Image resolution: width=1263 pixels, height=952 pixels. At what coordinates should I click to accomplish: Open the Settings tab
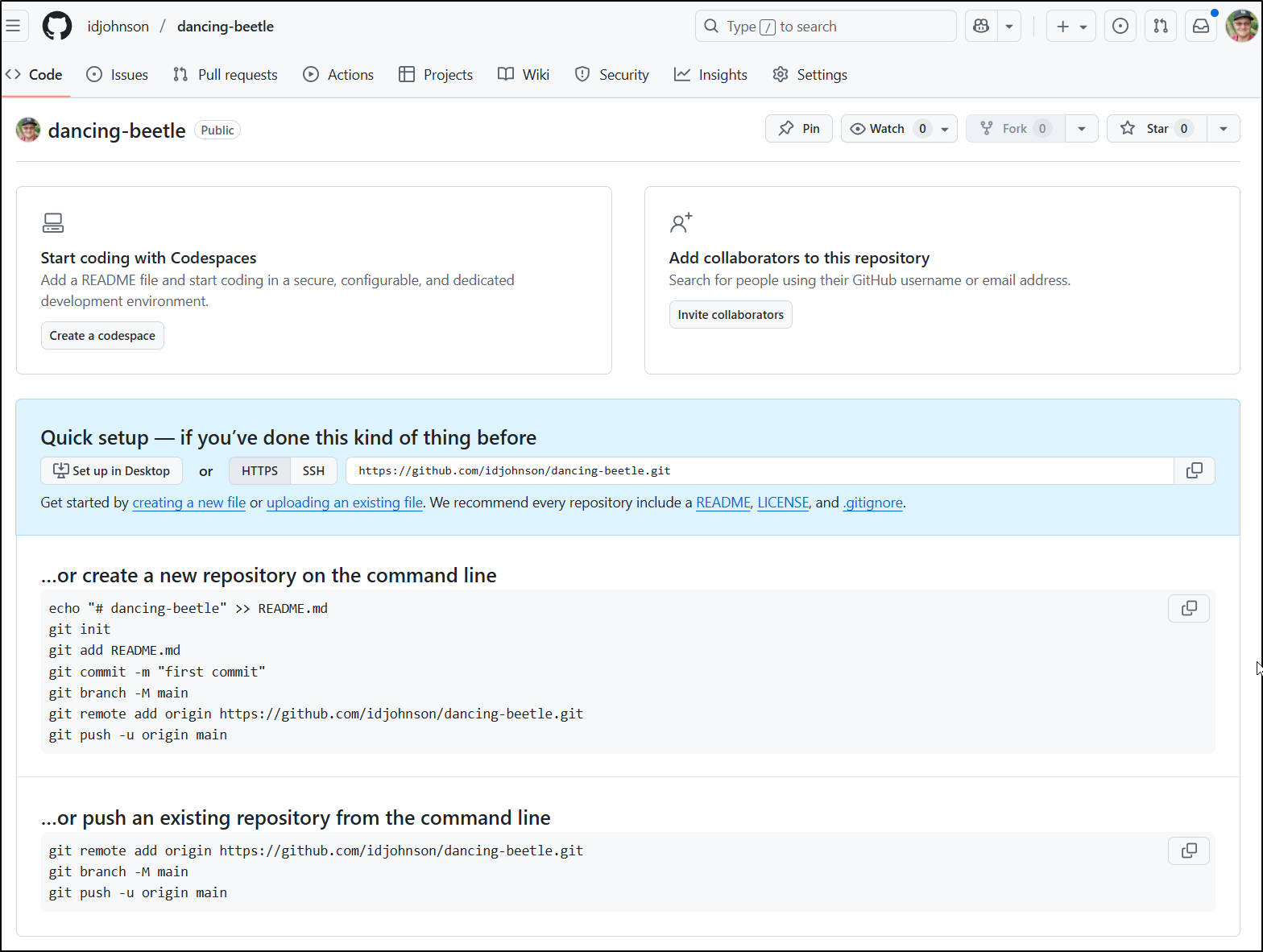[x=810, y=75]
